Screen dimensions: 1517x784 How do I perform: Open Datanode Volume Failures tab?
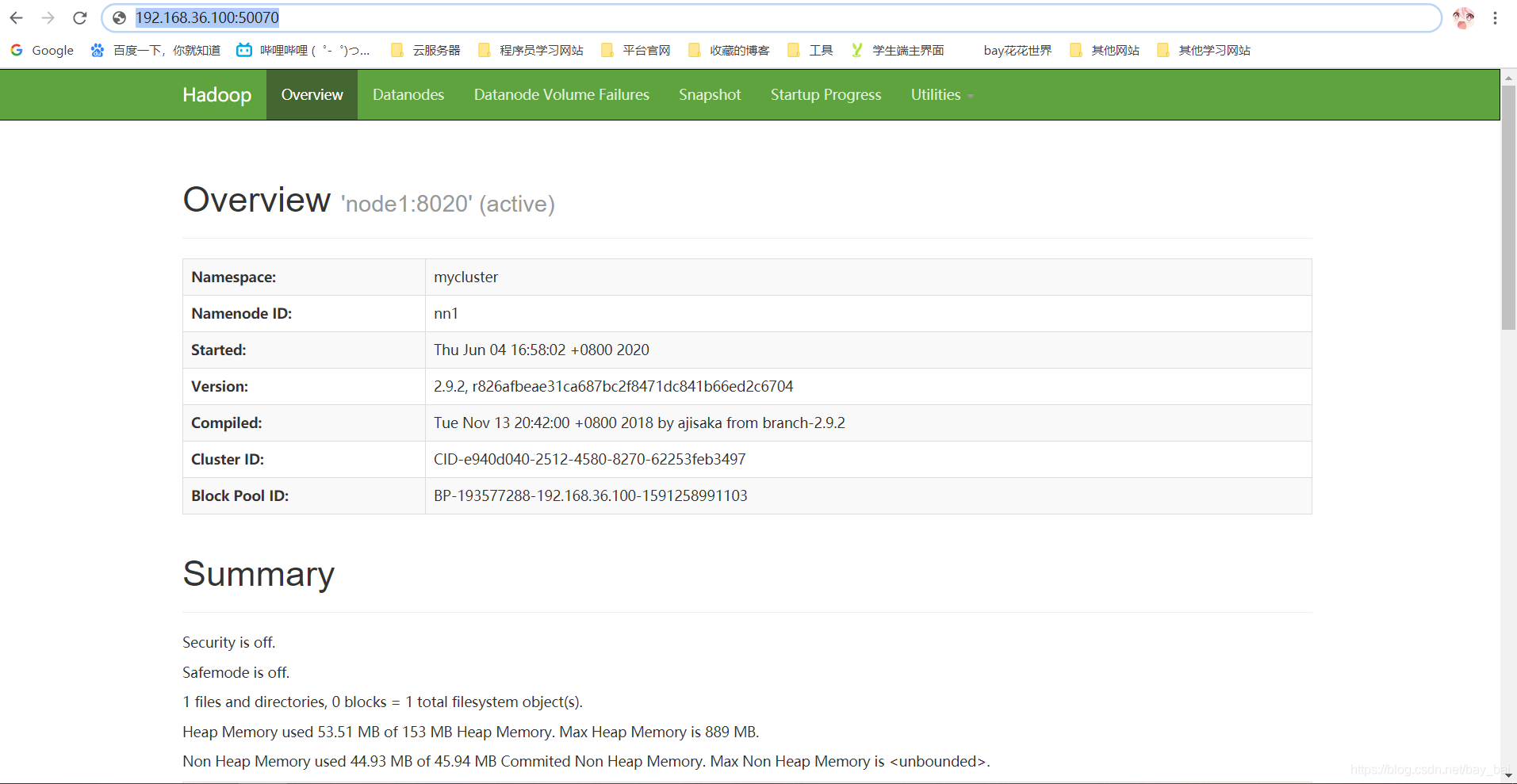561,94
